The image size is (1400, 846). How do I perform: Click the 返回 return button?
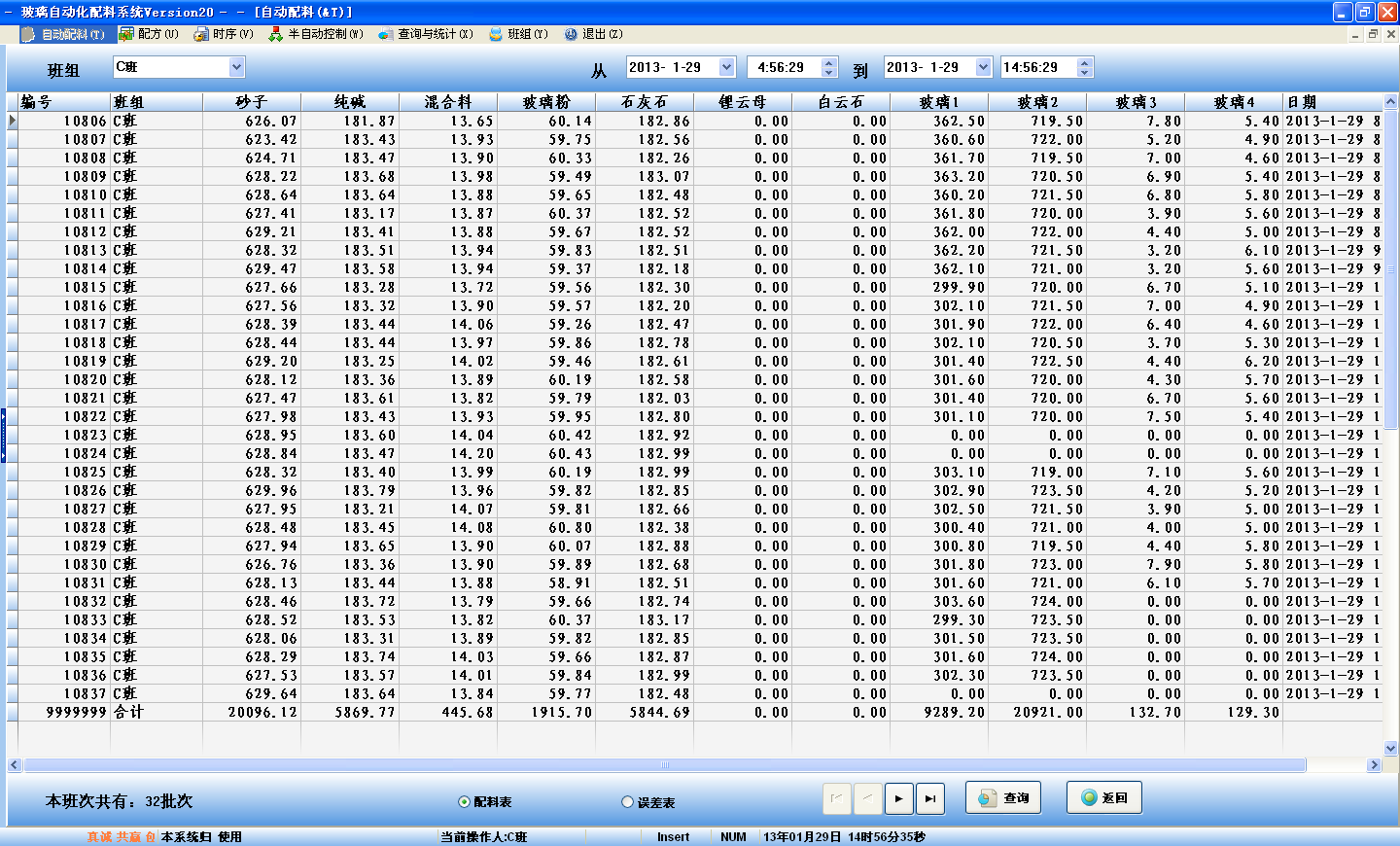pos(1103,797)
